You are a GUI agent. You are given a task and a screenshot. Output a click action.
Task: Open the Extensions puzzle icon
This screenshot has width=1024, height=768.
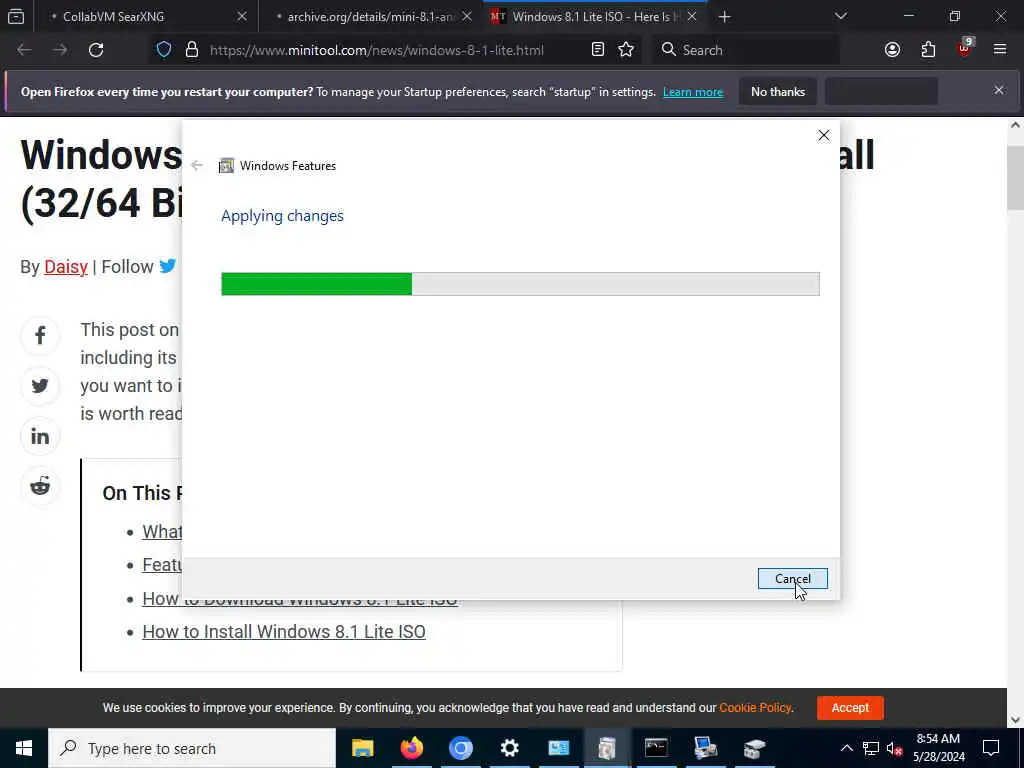click(x=928, y=50)
